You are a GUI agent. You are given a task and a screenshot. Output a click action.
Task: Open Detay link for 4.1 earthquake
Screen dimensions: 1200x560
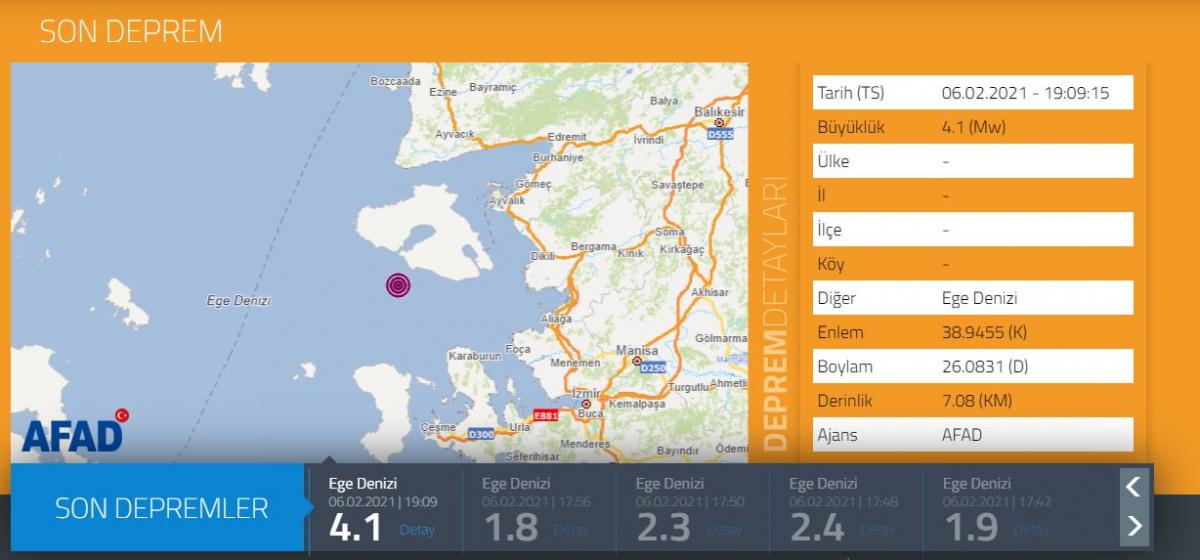point(417,529)
